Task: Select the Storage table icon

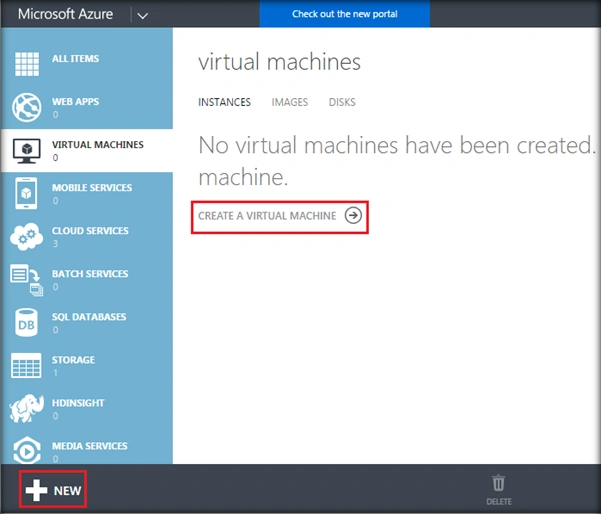Action: [26, 366]
